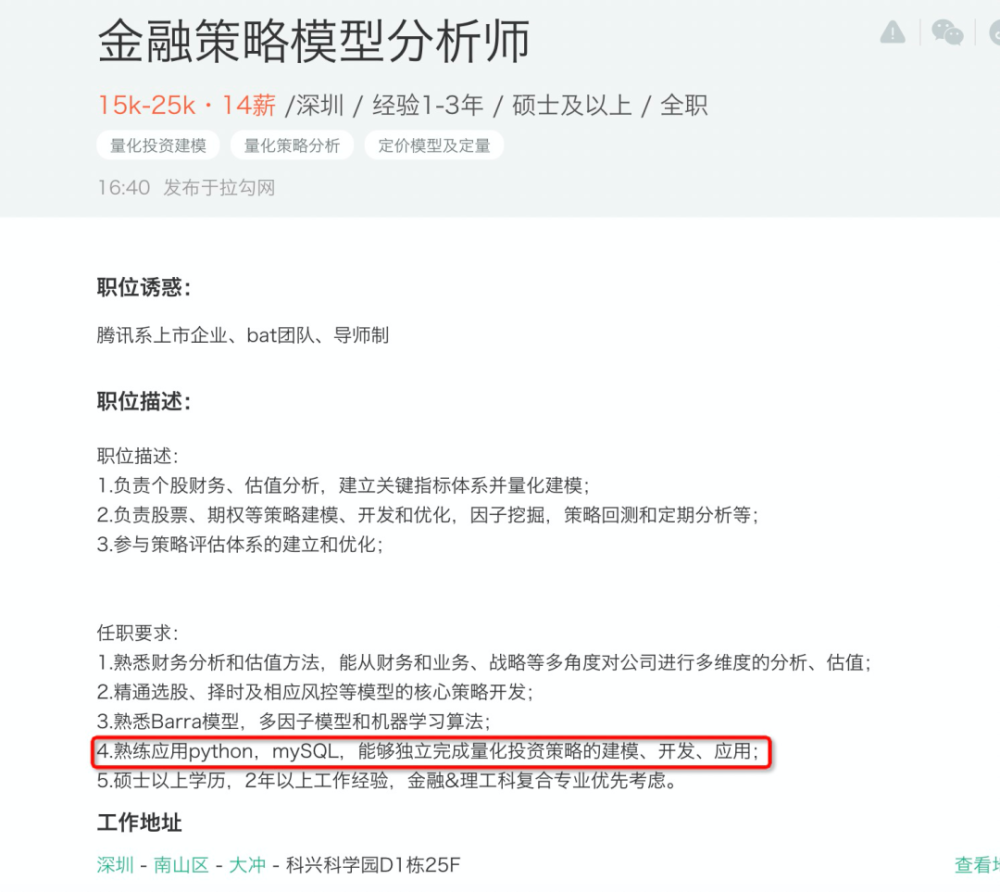Open the 大冲 area link
Image resolution: width=1000 pixels, height=892 pixels.
(247, 865)
